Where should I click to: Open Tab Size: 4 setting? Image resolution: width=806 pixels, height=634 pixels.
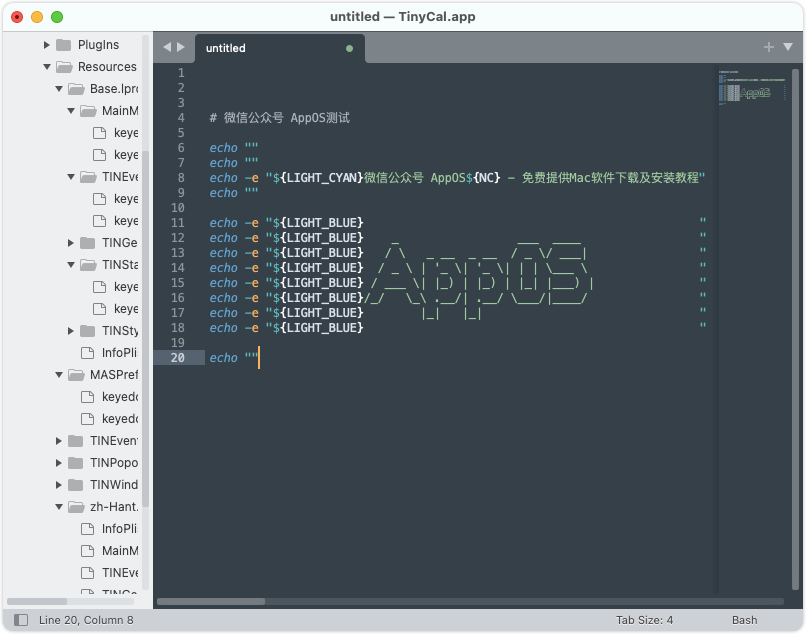pyautogui.click(x=644, y=620)
